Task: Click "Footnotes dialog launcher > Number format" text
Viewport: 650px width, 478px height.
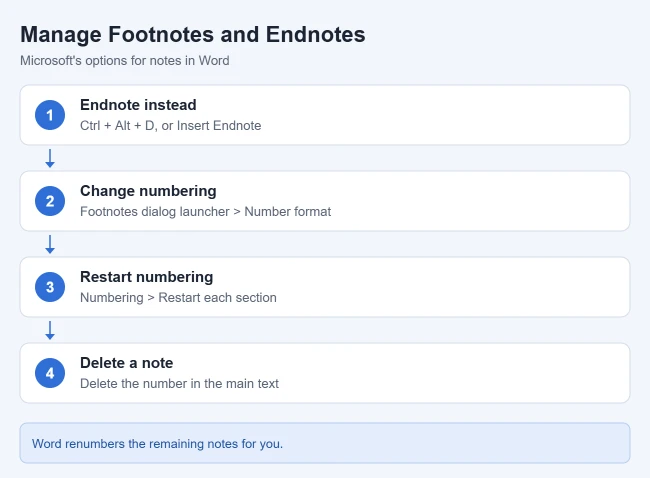Action: pyautogui.click(x=205, y=211)
